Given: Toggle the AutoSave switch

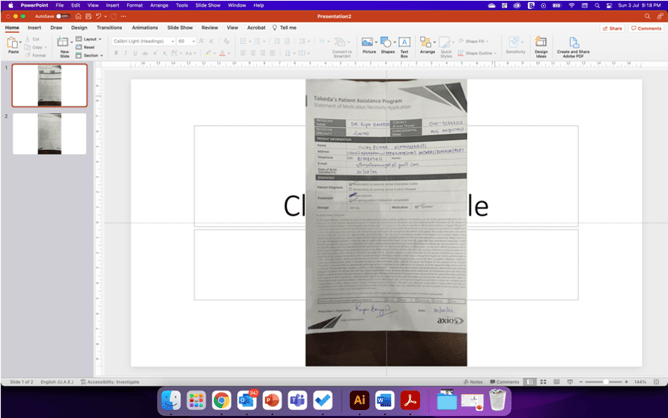Looking at the screenshot, I should pyautogui.click(x=62, y=16).
